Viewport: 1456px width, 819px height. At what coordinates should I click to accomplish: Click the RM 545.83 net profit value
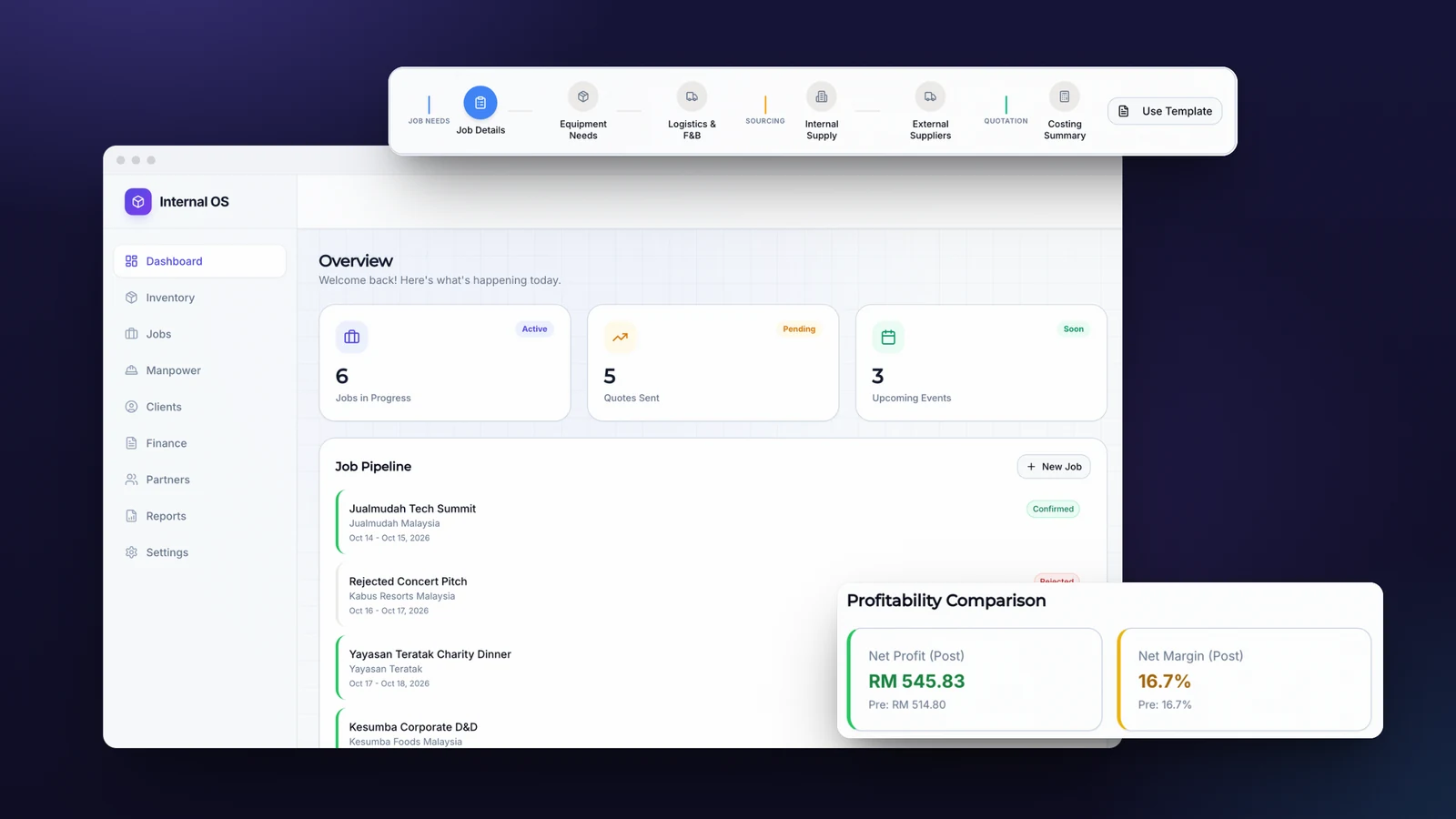point(916,681)
